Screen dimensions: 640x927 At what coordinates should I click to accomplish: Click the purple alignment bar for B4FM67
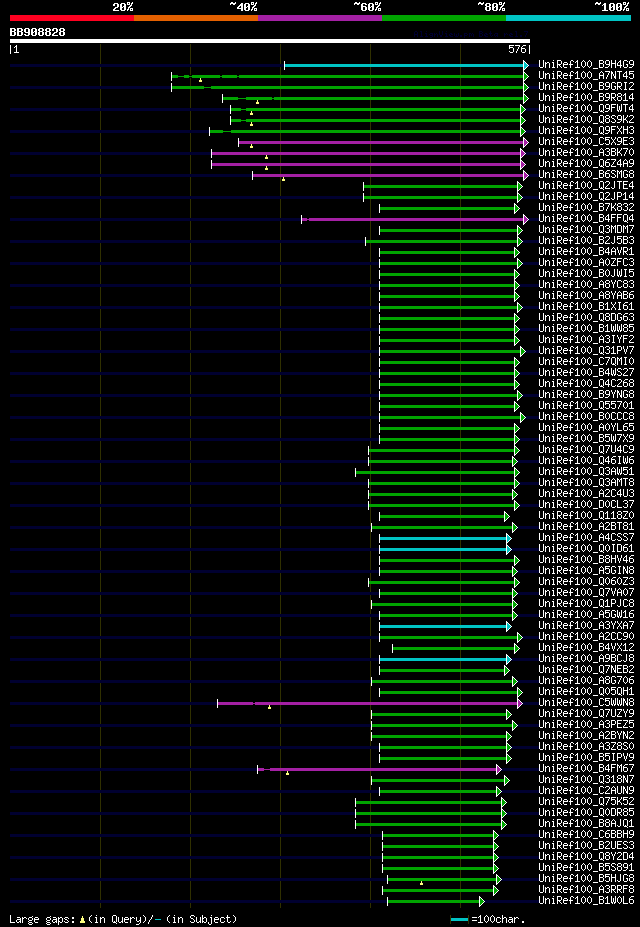click(377, 769)
